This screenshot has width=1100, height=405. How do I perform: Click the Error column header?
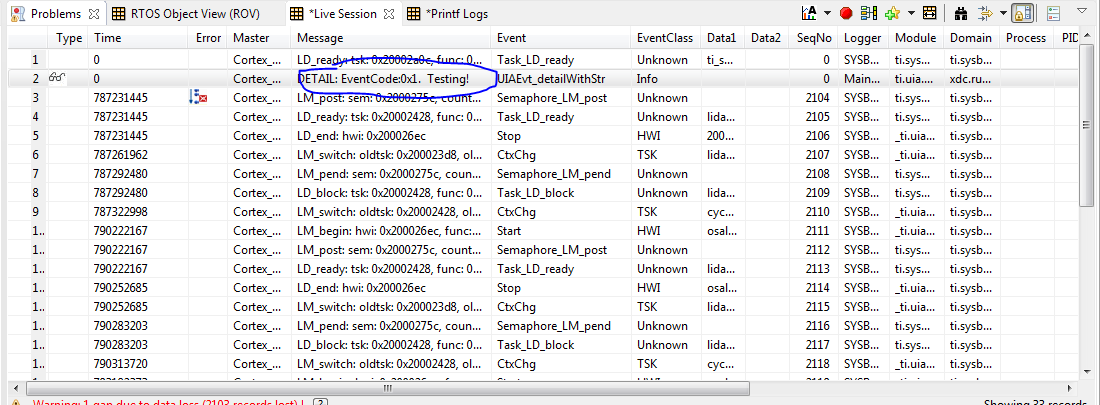tap(208, 38)
